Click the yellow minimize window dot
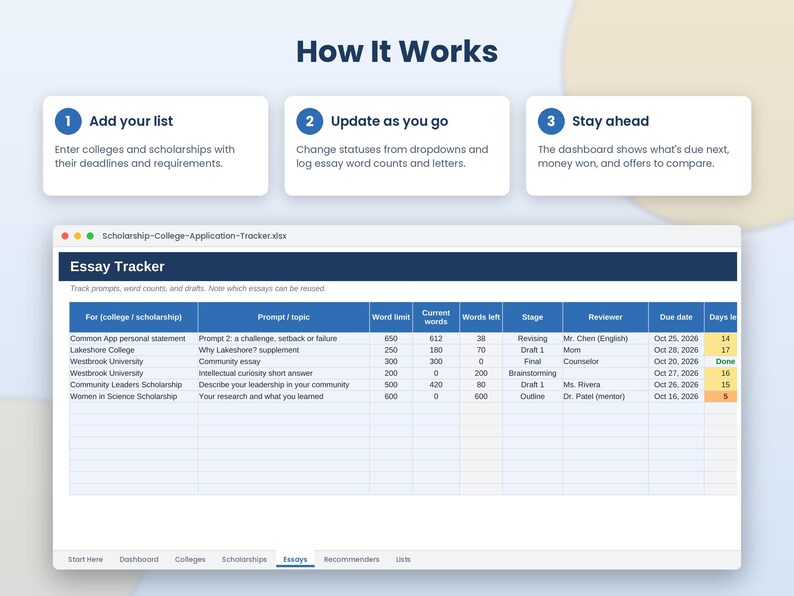This screenshot has width=794, height=596. 77,236
